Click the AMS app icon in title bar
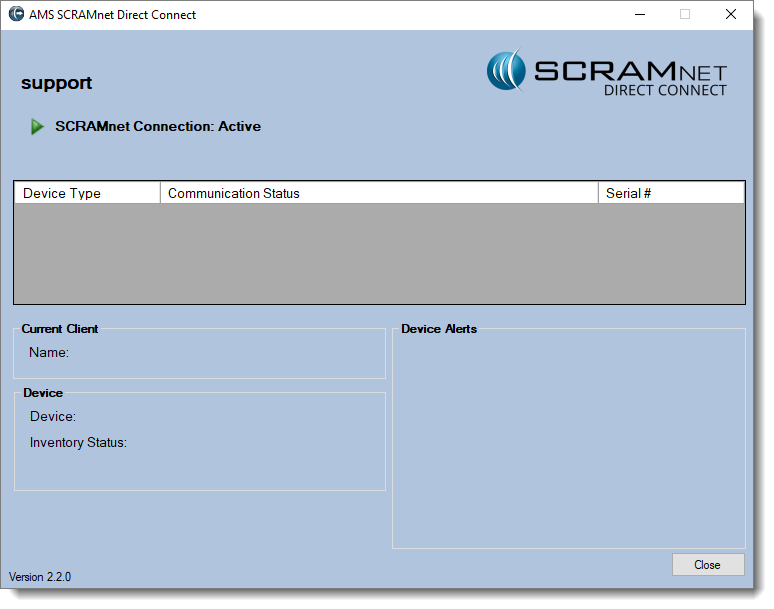The width and height of the screenshot is (774, 609). coord(16,15)
